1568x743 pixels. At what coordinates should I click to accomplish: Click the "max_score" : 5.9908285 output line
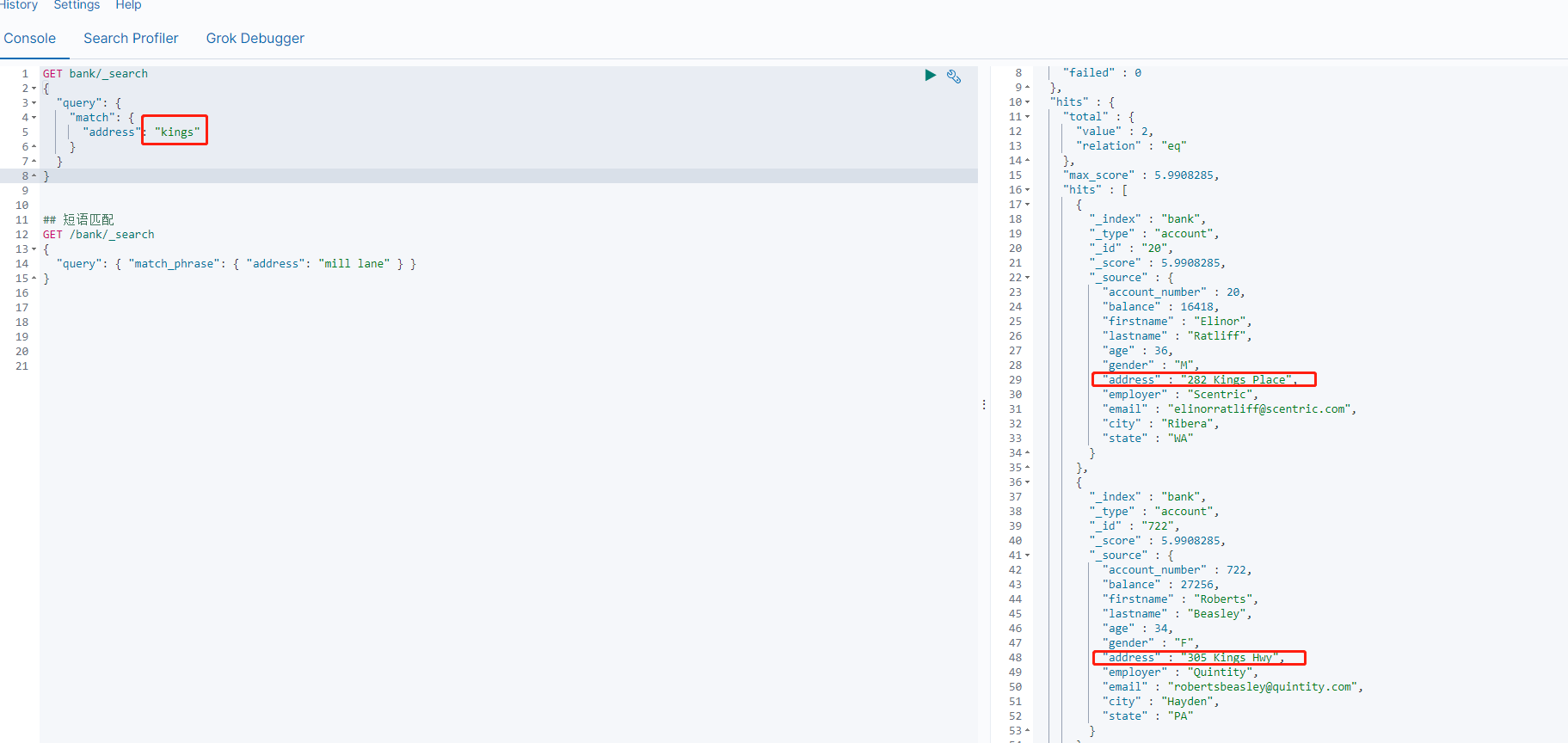pos(1141,175)
